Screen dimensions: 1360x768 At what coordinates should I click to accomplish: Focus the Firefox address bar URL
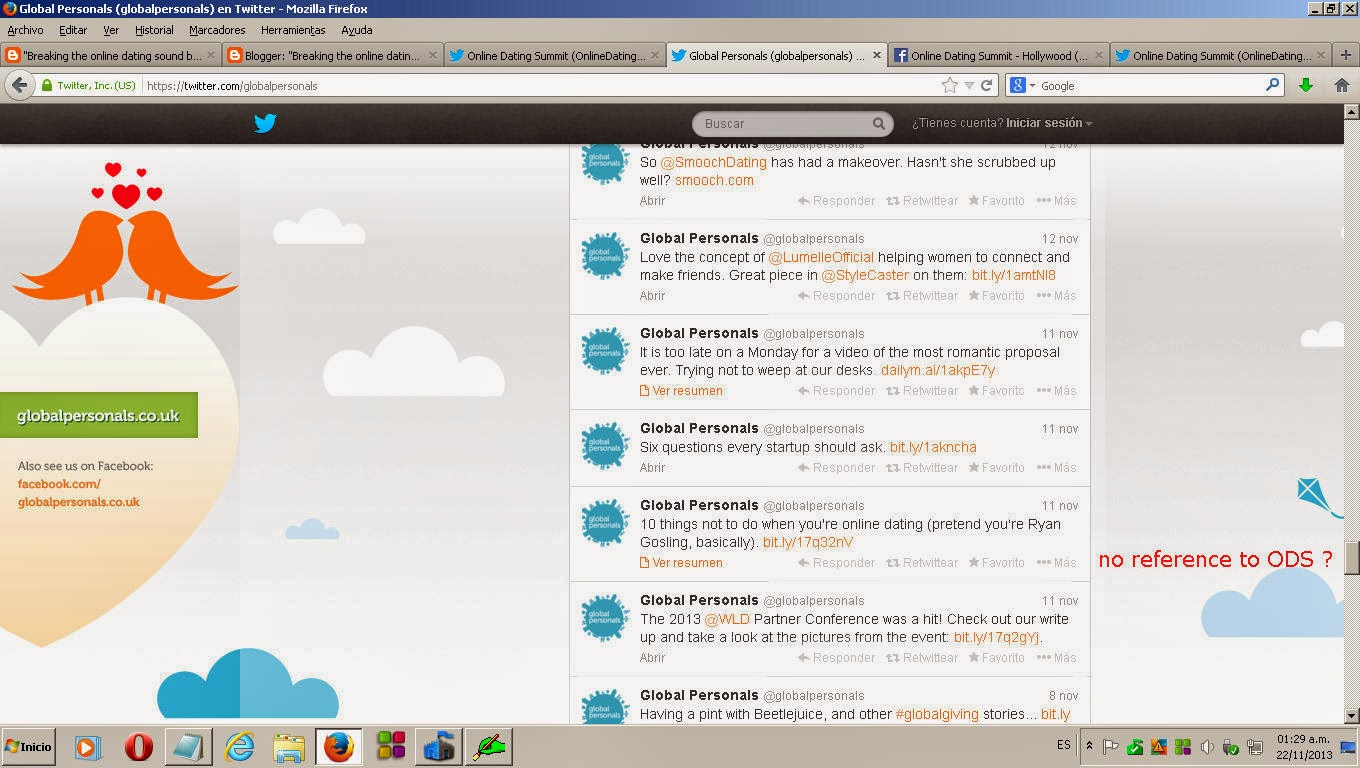(540, 86)
